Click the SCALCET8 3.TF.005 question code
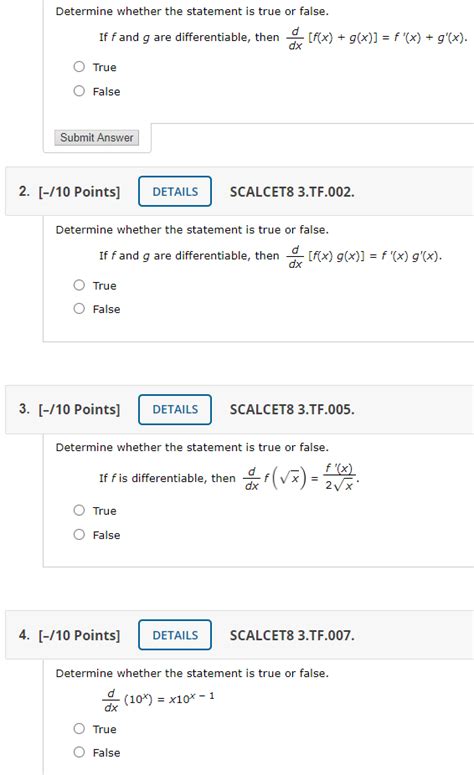The image size is (474, 775). (x=292, y=409)
